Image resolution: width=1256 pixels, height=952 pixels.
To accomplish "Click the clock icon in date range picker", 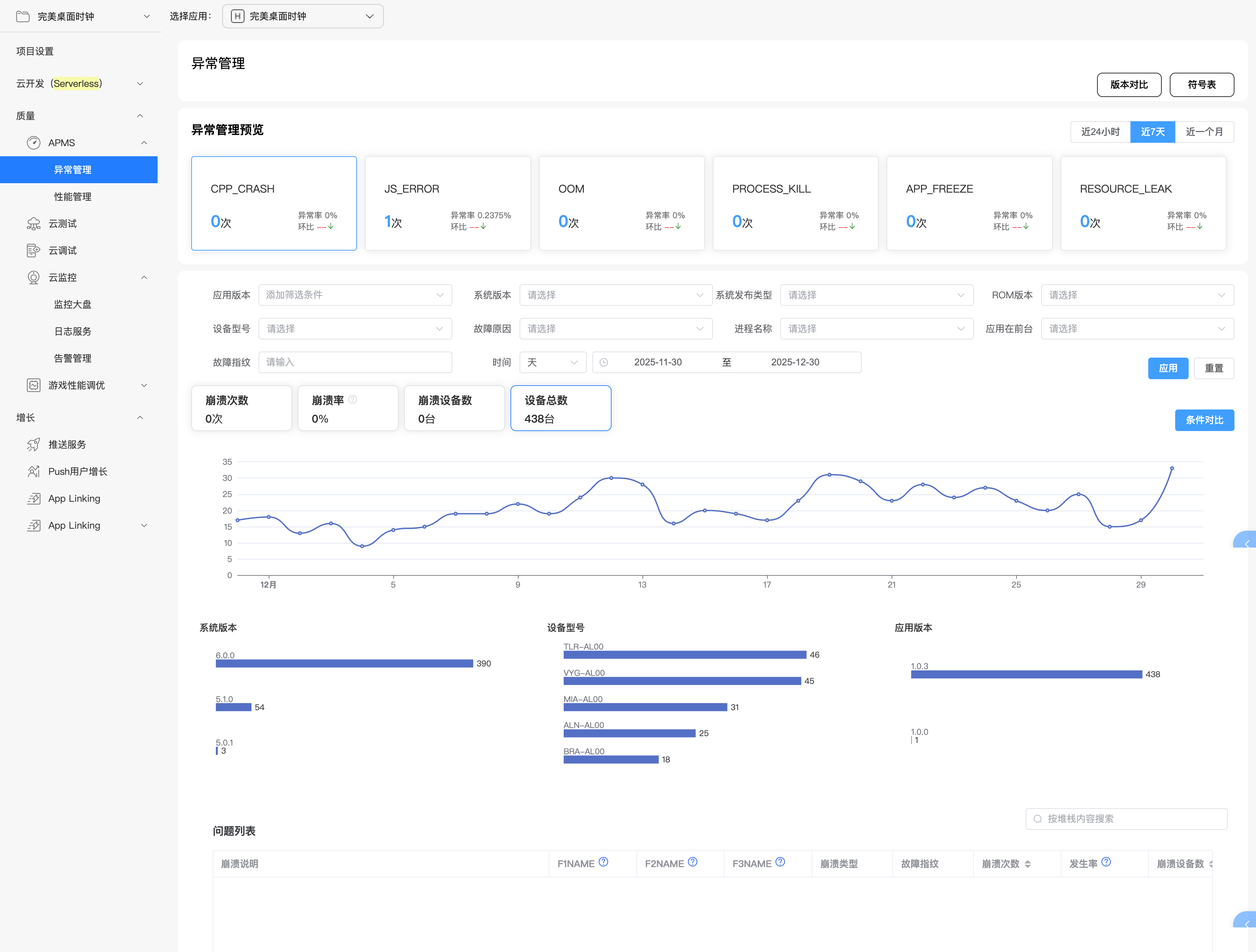I will pos(603,362).
